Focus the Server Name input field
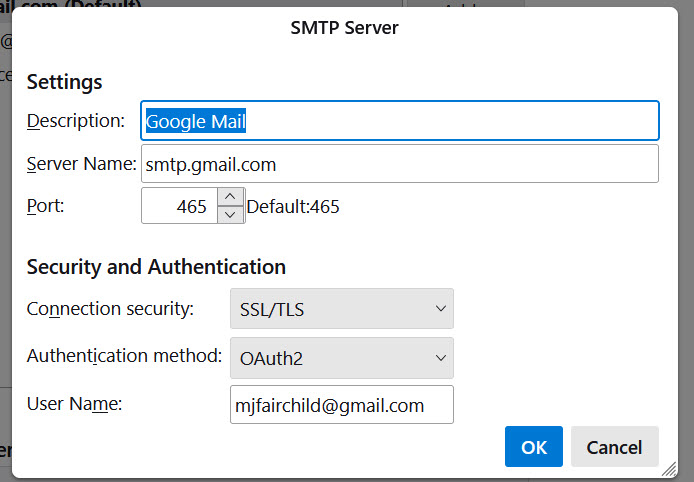Image resolution: width=694 pixels, height=482 pixels. coord(400,164)
